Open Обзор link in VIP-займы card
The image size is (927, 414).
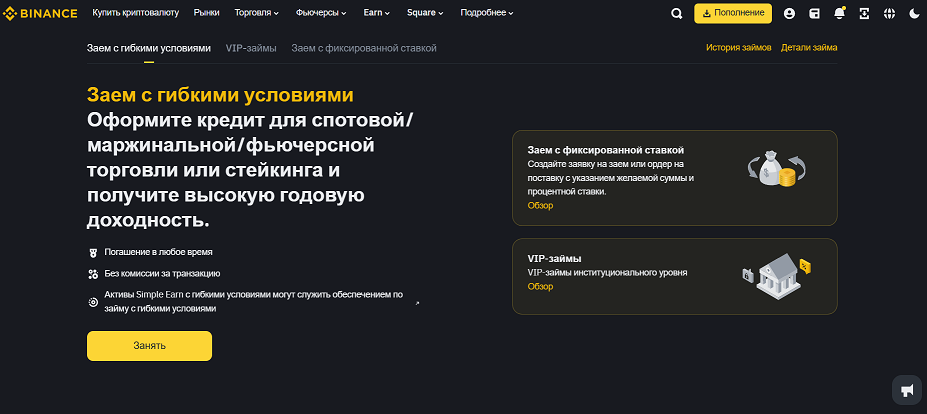[540, 287]
